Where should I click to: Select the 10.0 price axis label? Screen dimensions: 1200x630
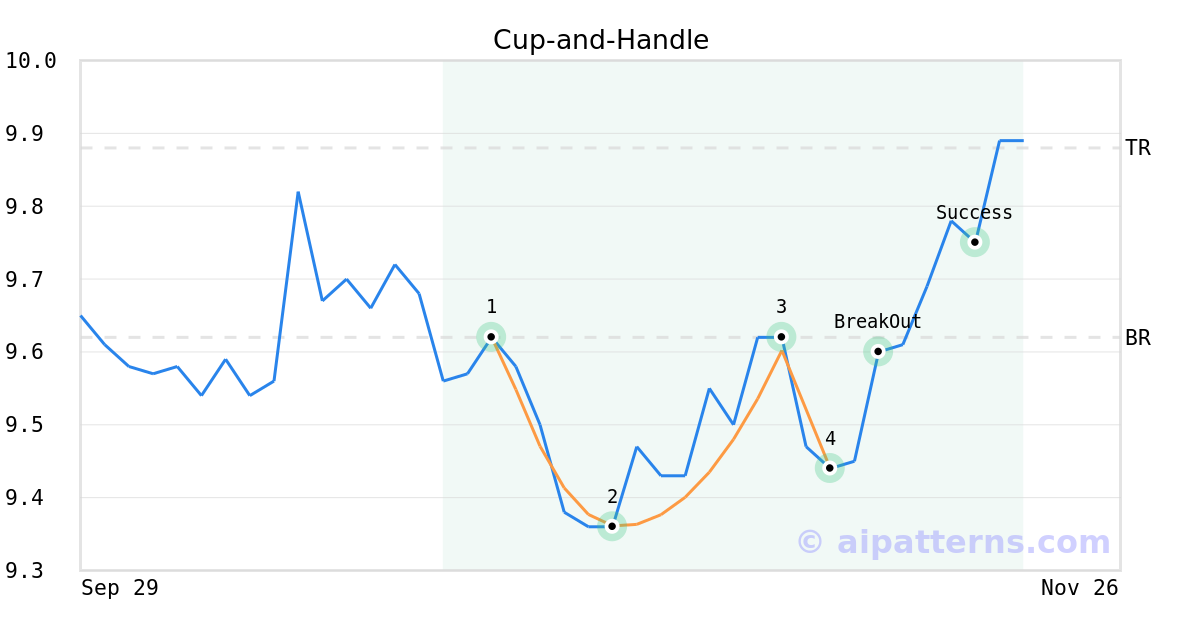[31, 61]
